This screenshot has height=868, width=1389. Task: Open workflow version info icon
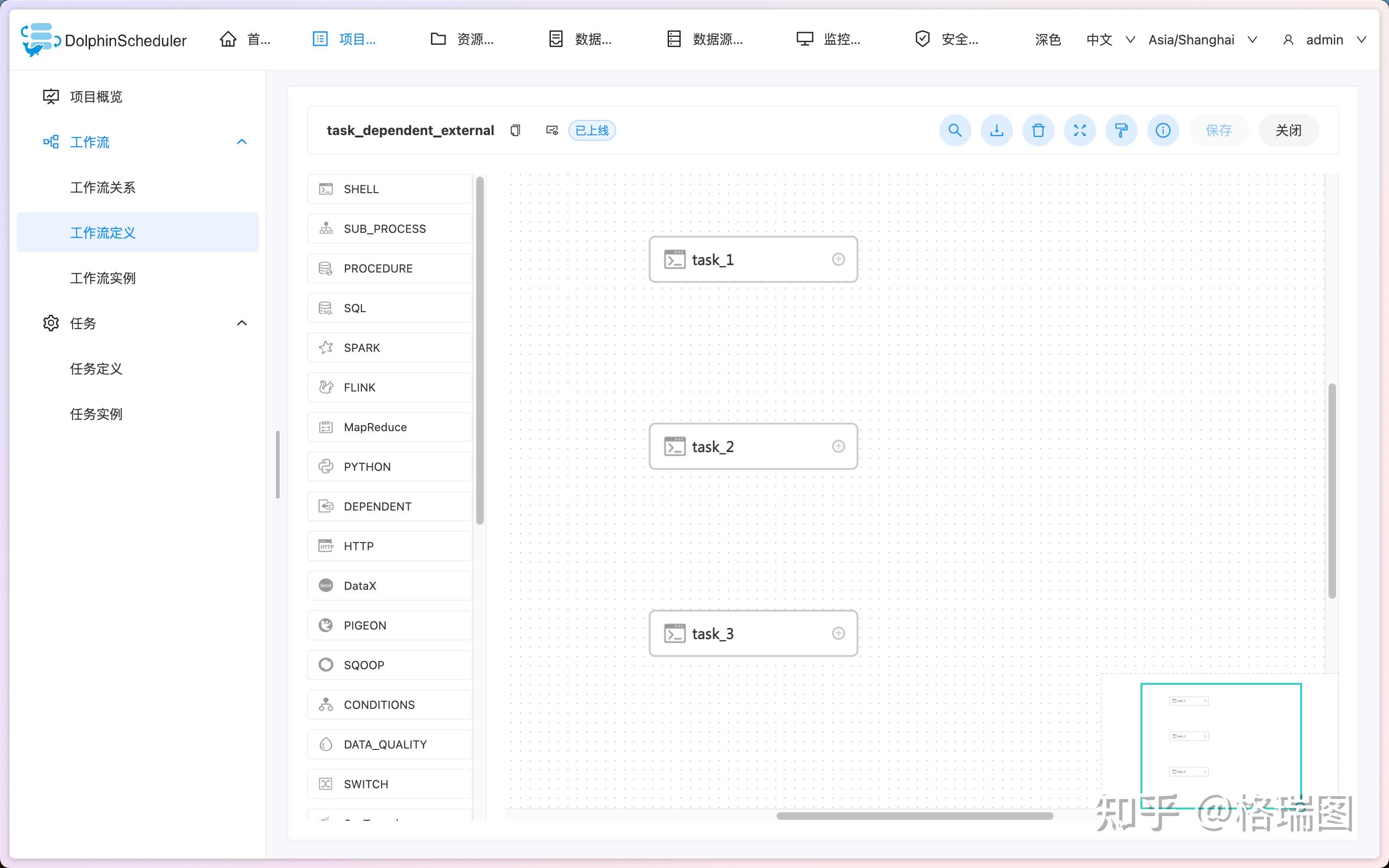[x=1163, y=130]
